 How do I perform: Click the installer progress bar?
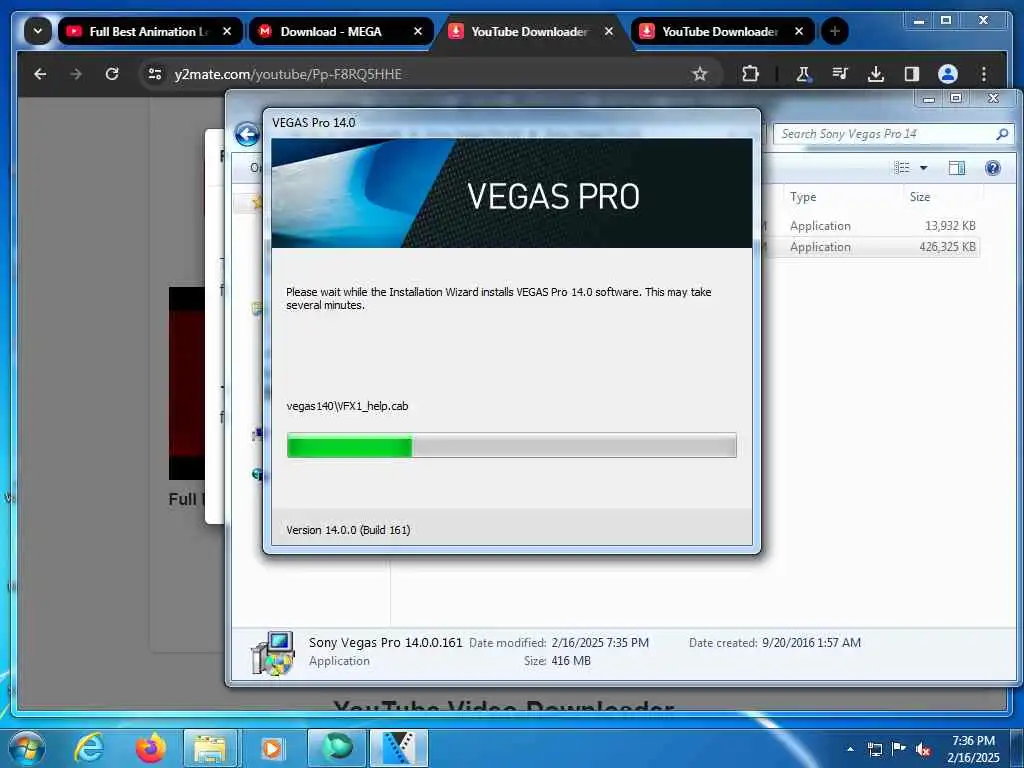click(511, 445)
